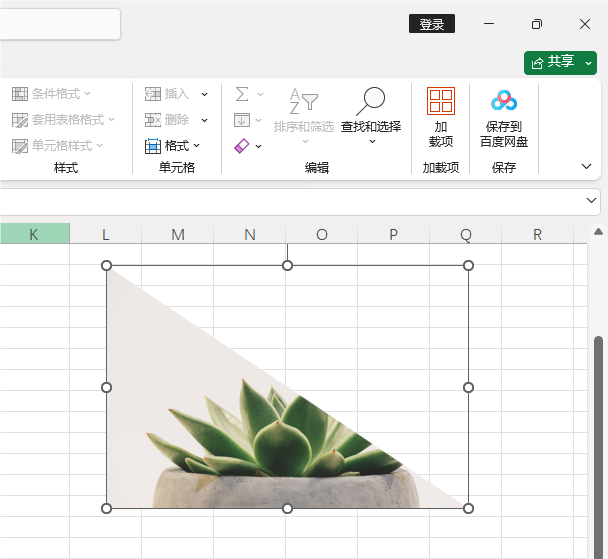Click the picture's bottom-middle resize handle
The image size is (608, 559).
tap(287, 509)
